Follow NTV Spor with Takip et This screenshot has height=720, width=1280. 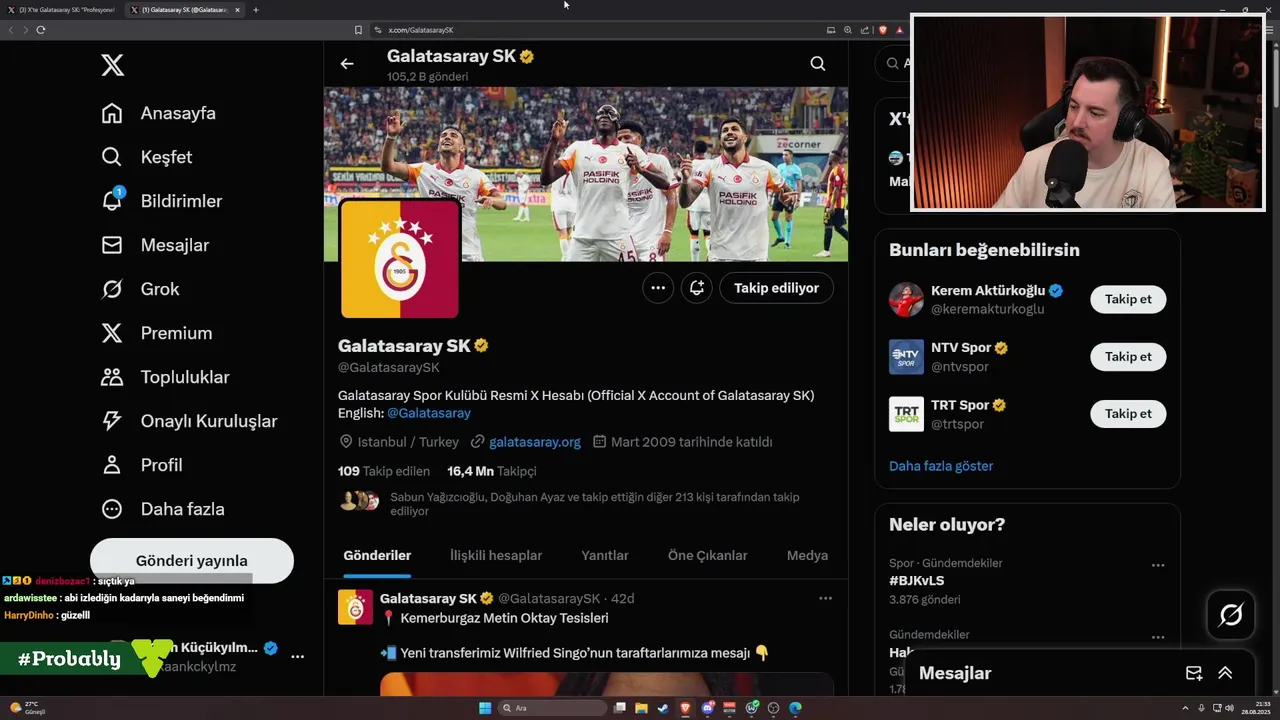(x=1128, y=356)
